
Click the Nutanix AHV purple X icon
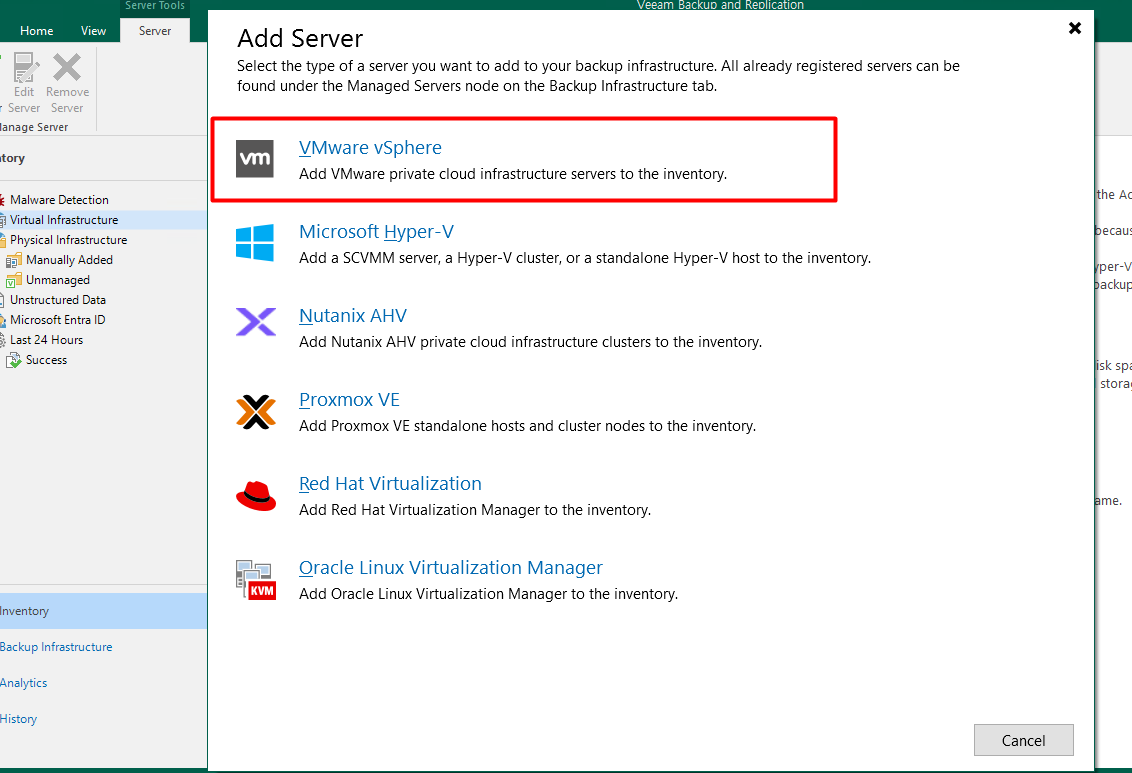(256, 322)
